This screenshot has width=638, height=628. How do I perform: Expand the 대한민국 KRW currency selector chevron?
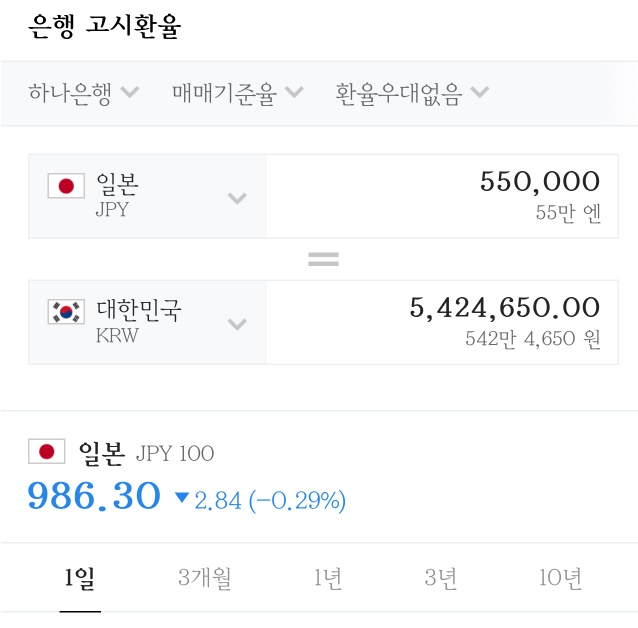[237, 323]
